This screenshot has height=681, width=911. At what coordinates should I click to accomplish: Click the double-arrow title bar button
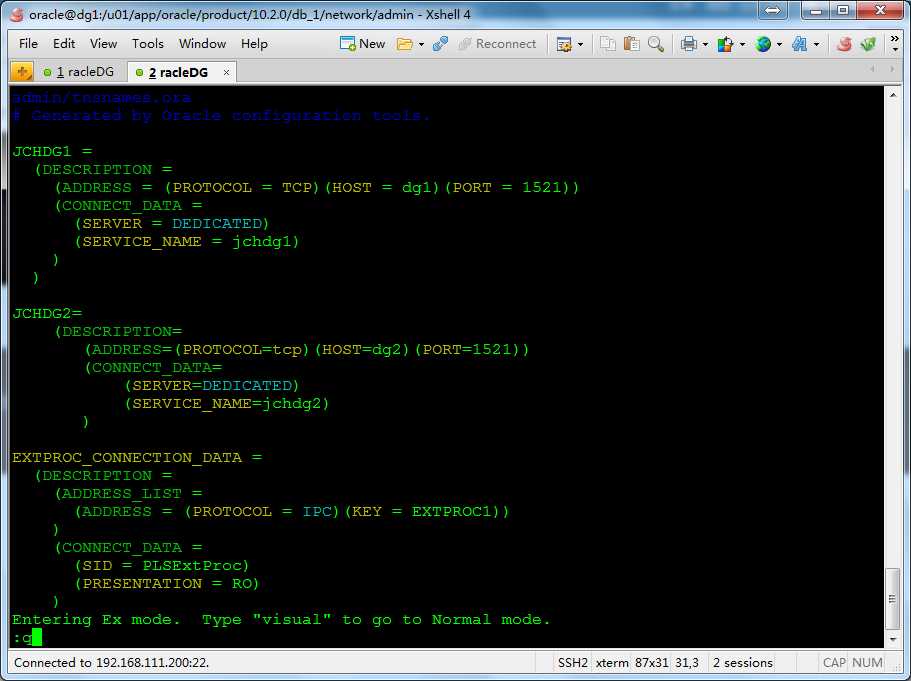(772, 10)
